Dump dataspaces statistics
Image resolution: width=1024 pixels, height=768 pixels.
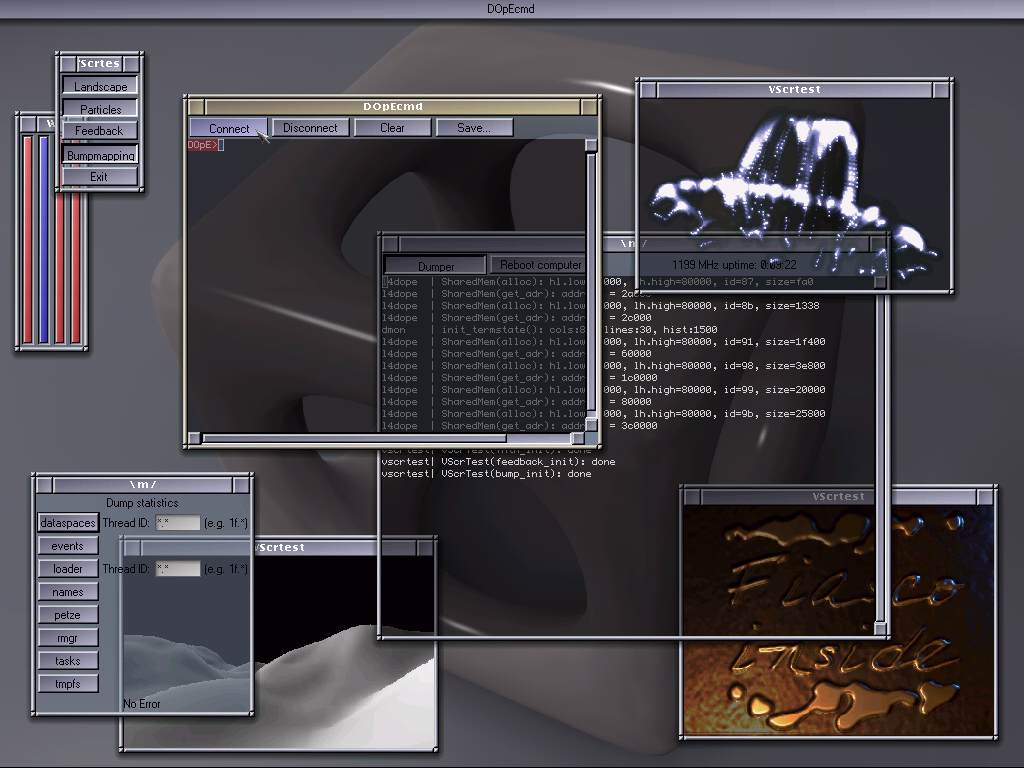pos(68,523)
